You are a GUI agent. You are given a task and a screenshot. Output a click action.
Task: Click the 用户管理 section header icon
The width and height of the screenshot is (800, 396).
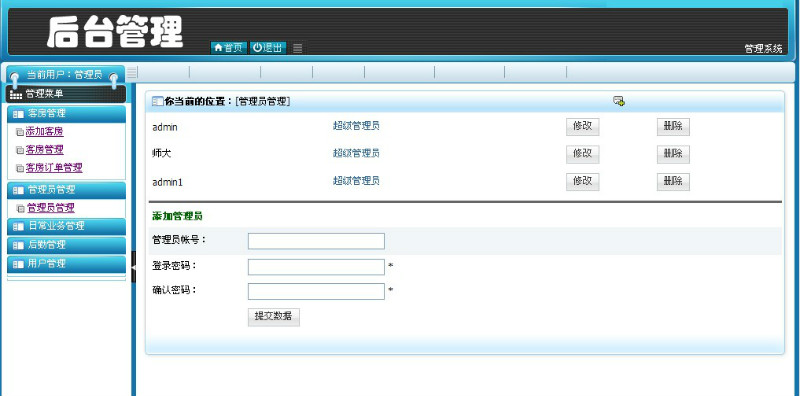[x=18, y=264]
